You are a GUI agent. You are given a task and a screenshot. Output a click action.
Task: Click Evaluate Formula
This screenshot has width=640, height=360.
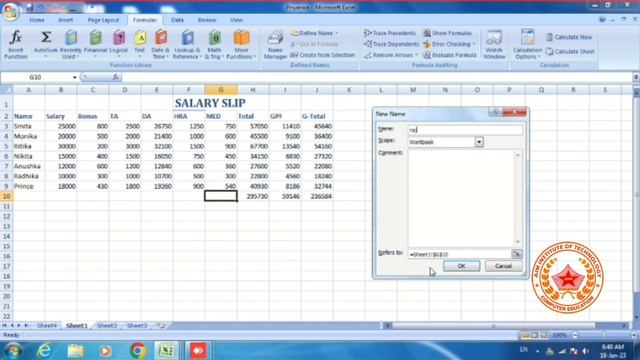point(449,55)
